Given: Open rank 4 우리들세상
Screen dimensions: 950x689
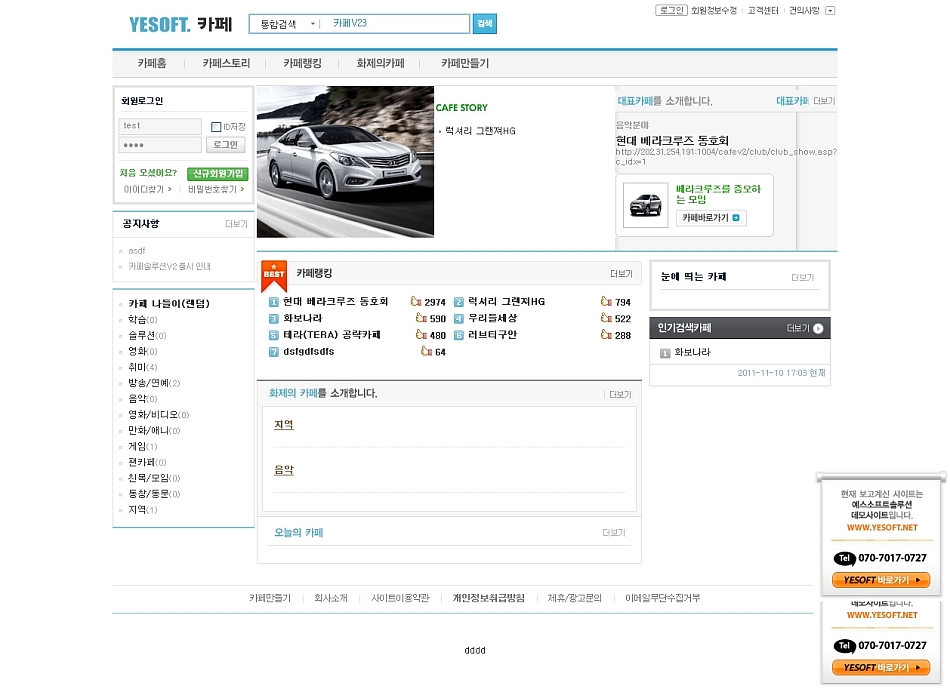Looking at the screenshot, I should pos(493,318).
